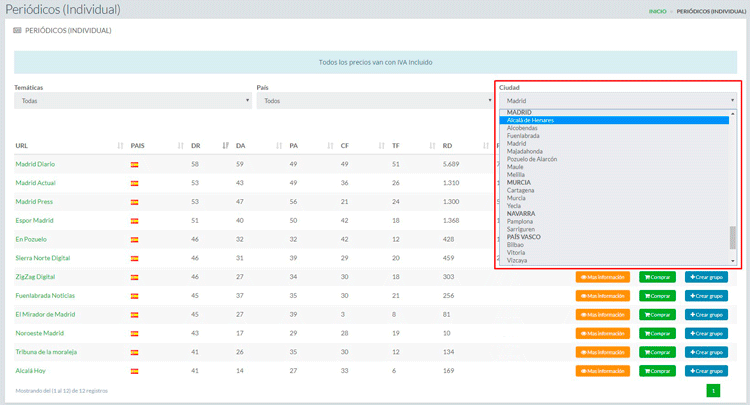Click sort icon on CF column
This screenshot has height=405, width=750.
[381, 146]
